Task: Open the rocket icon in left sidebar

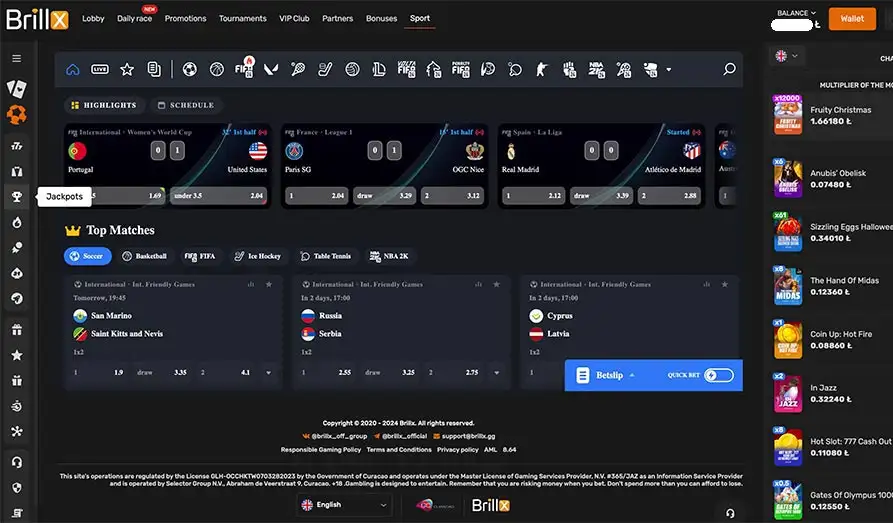Action: tap(17, 248)
